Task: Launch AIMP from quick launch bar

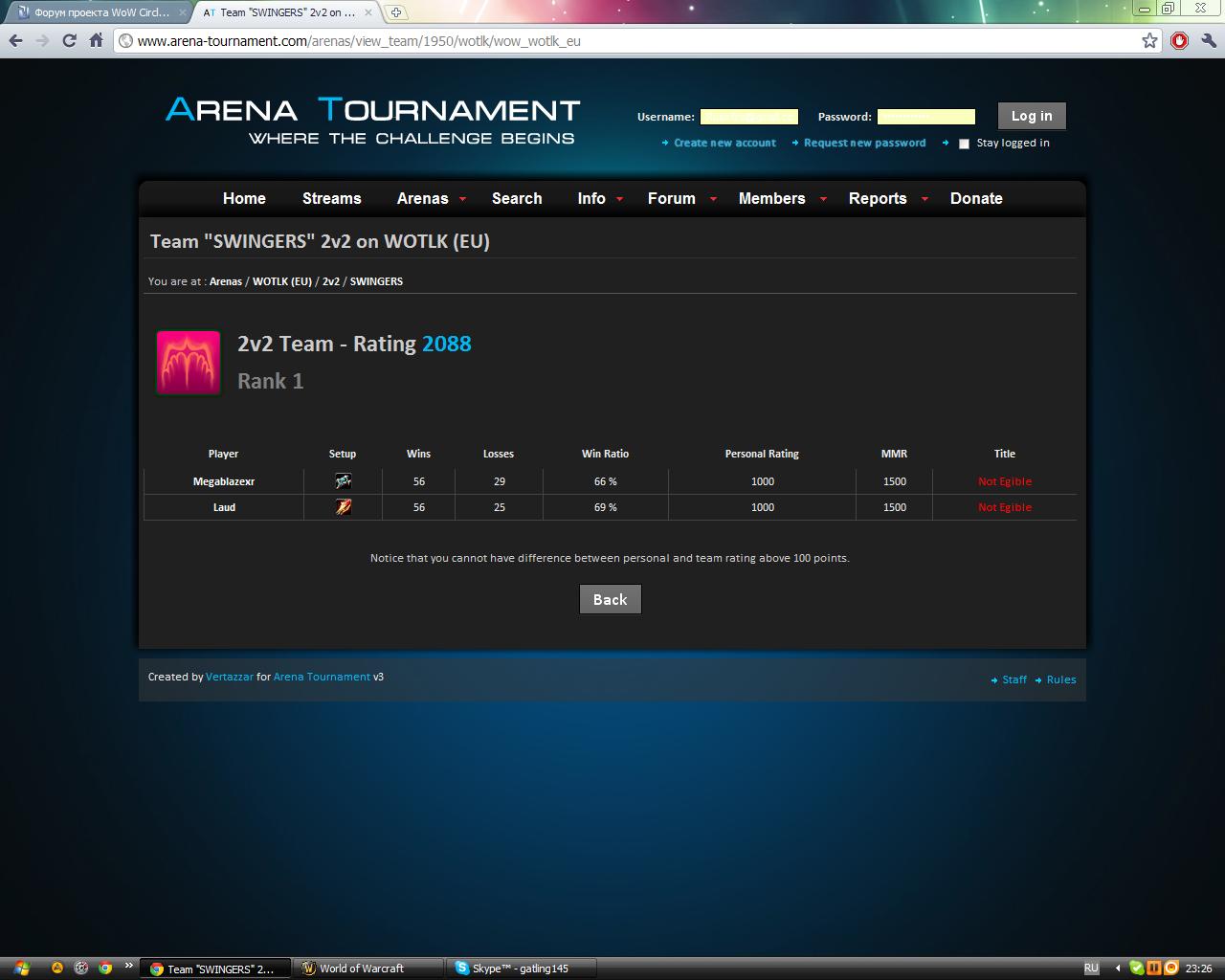Action: (57, 969)
